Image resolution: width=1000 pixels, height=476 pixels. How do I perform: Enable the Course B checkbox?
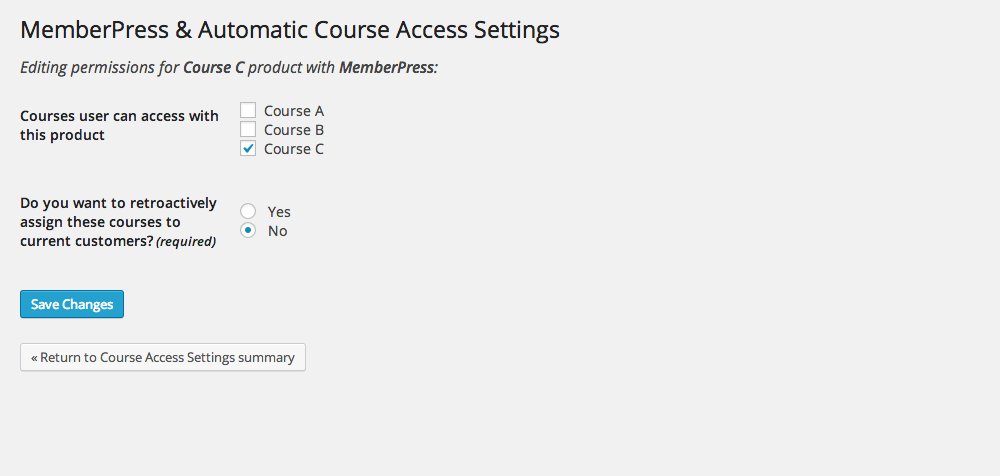pos(248,130)
